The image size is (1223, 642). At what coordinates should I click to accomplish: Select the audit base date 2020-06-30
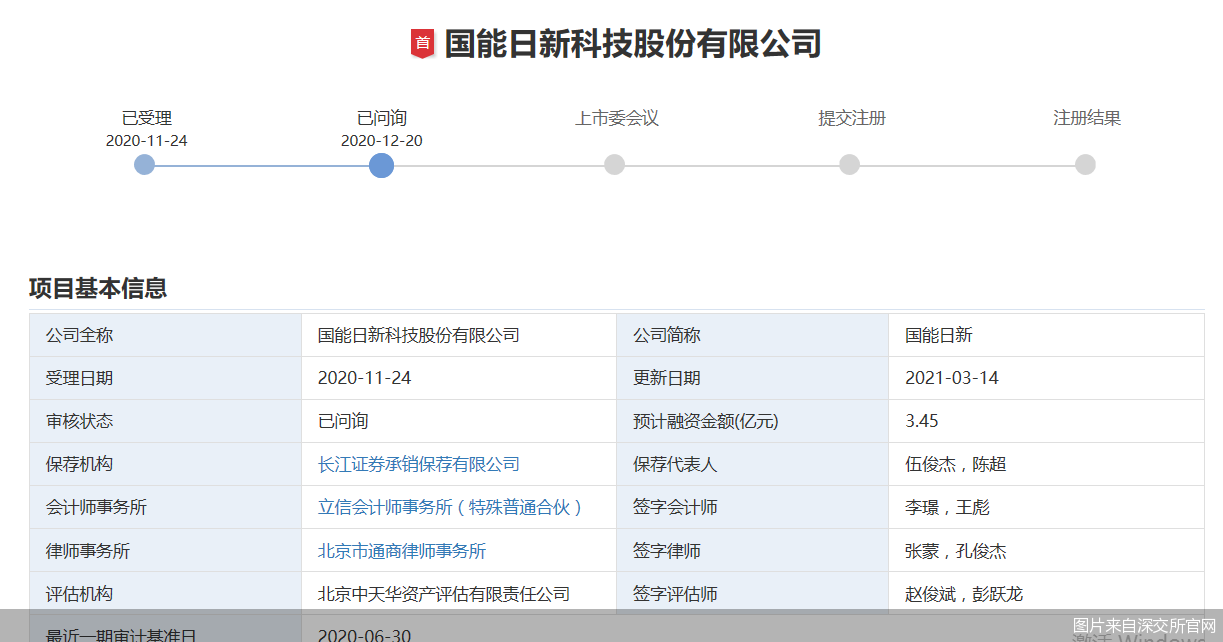(364, 635)
